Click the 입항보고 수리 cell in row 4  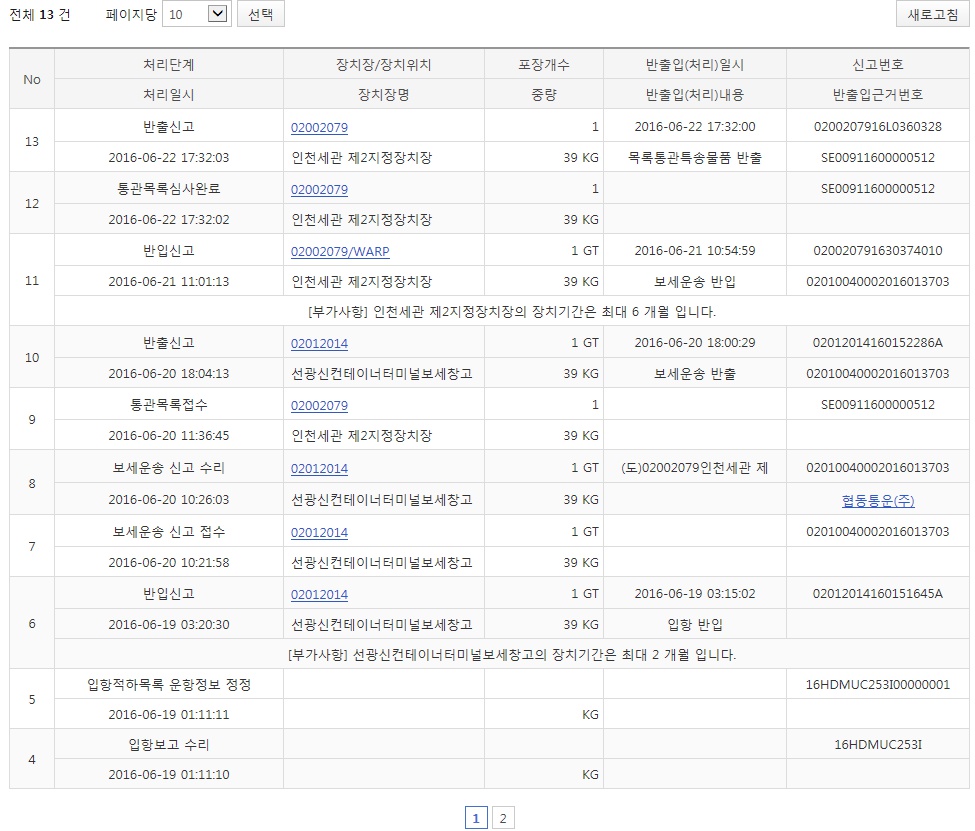pyautogui.click(x=168, y=745)
